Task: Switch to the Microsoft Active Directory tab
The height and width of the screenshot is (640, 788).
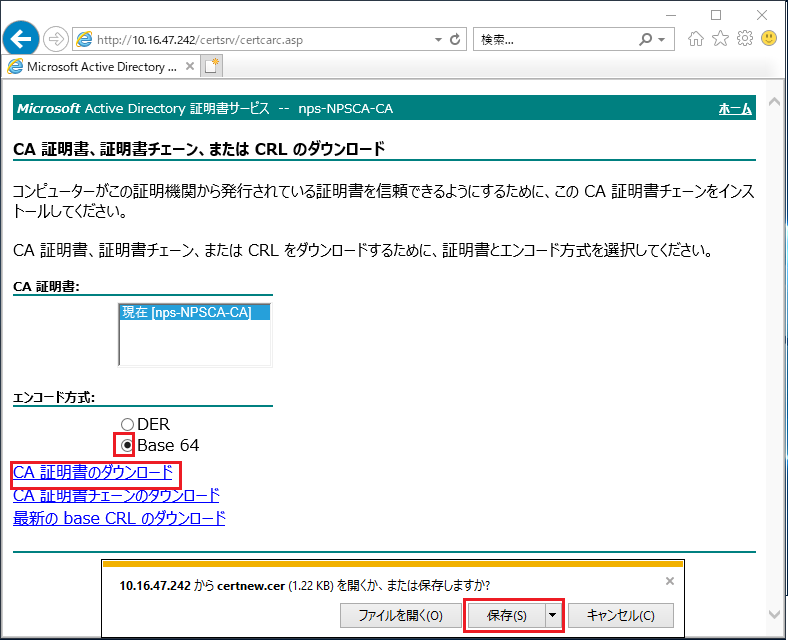Action: (x=101, y=66)
